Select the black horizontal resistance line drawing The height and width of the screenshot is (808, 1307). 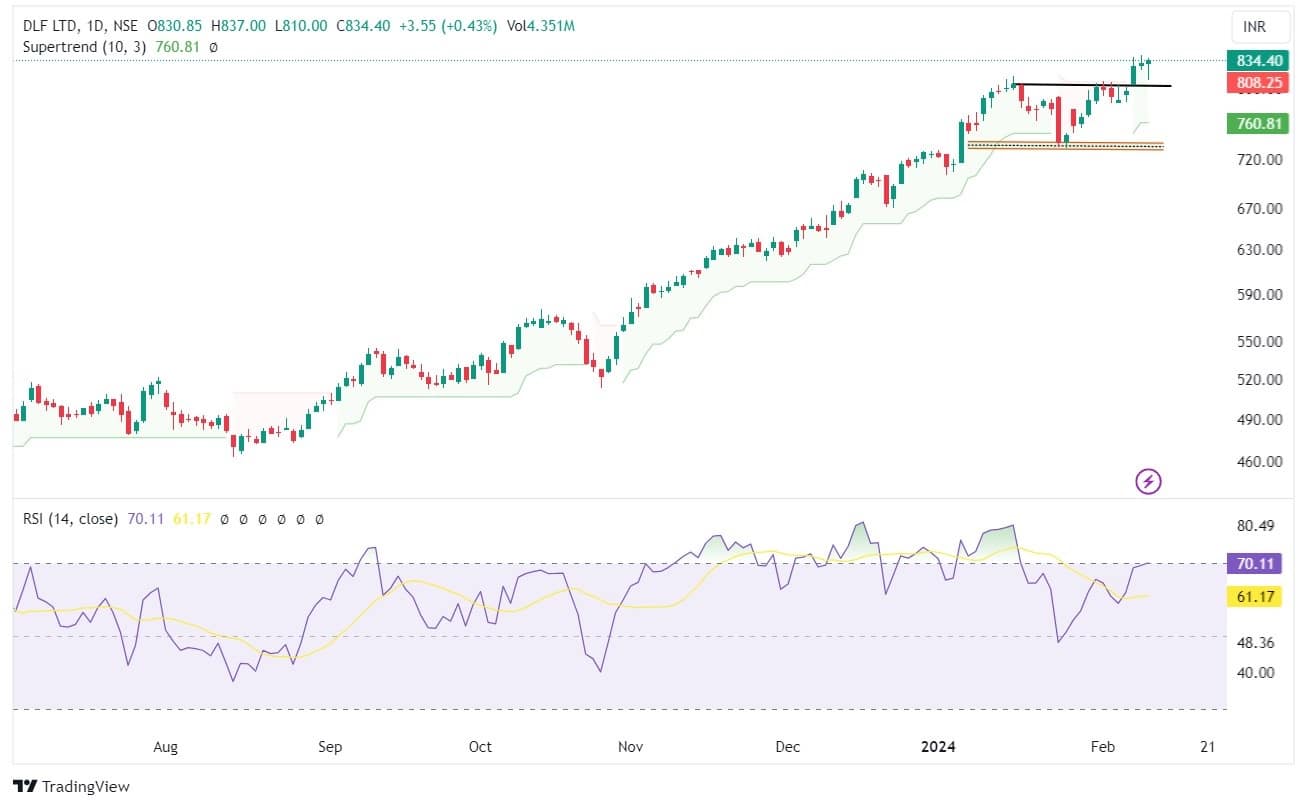1092,85
